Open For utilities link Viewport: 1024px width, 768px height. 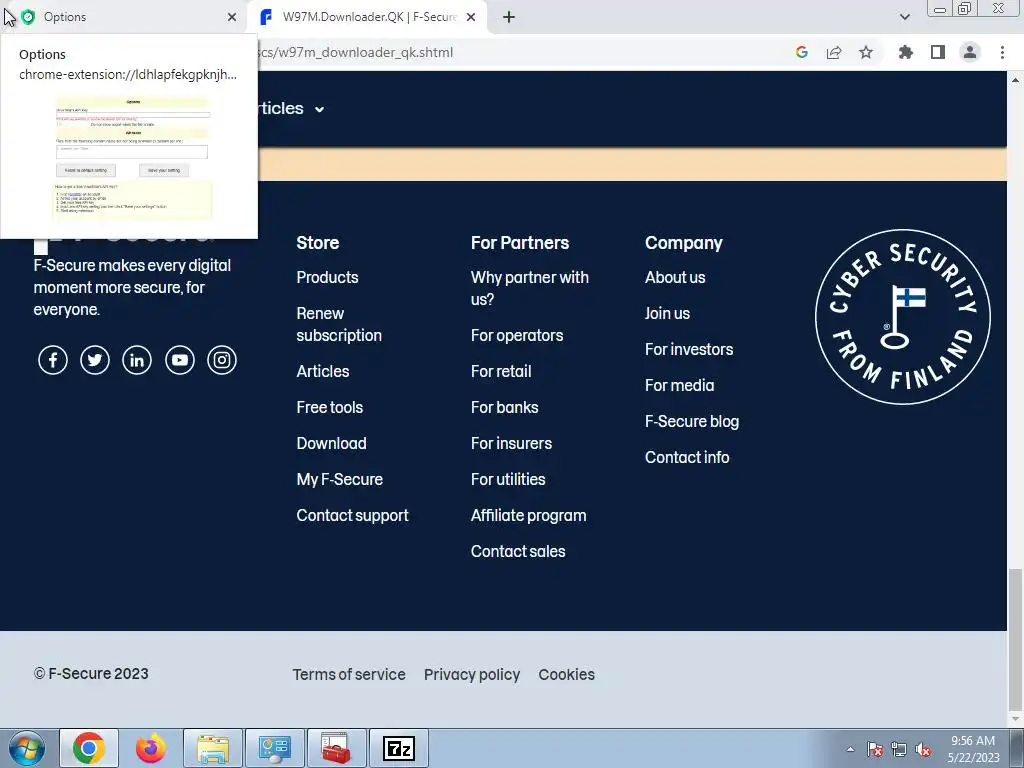point(508,479)
